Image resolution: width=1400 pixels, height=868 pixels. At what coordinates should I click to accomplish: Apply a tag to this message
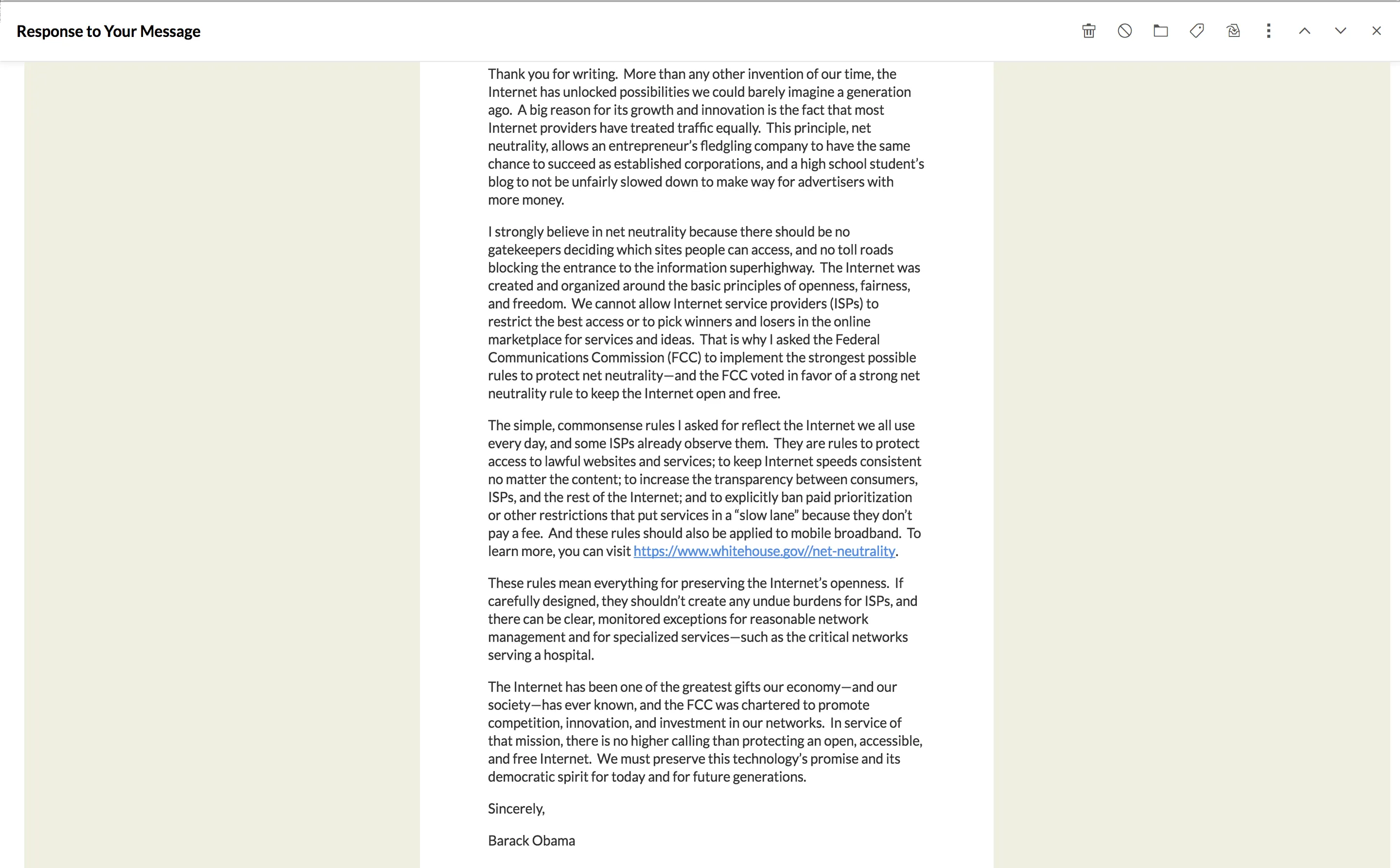click(1197, 31)
